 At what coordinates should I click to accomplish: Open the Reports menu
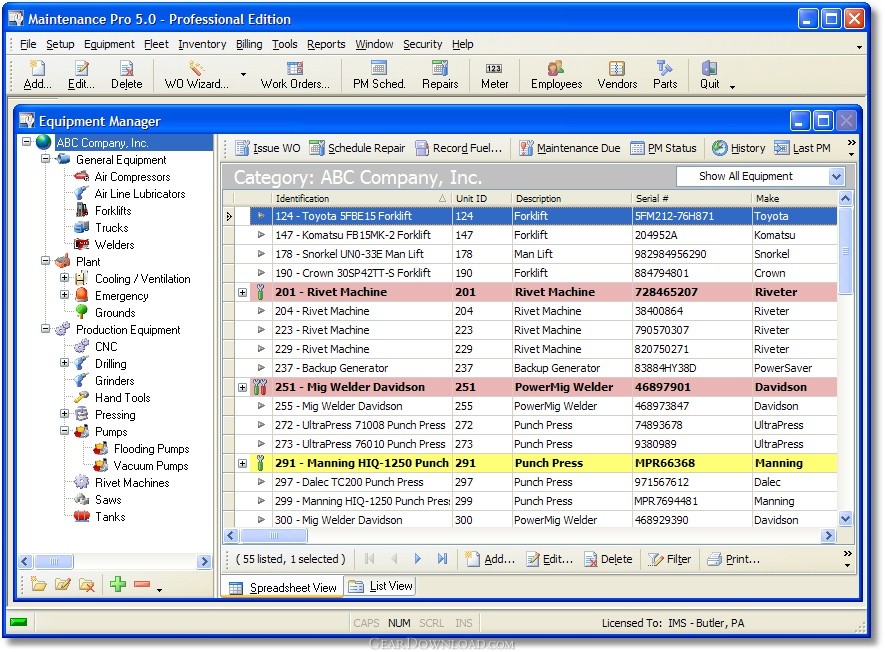click(x=326, y=44)
